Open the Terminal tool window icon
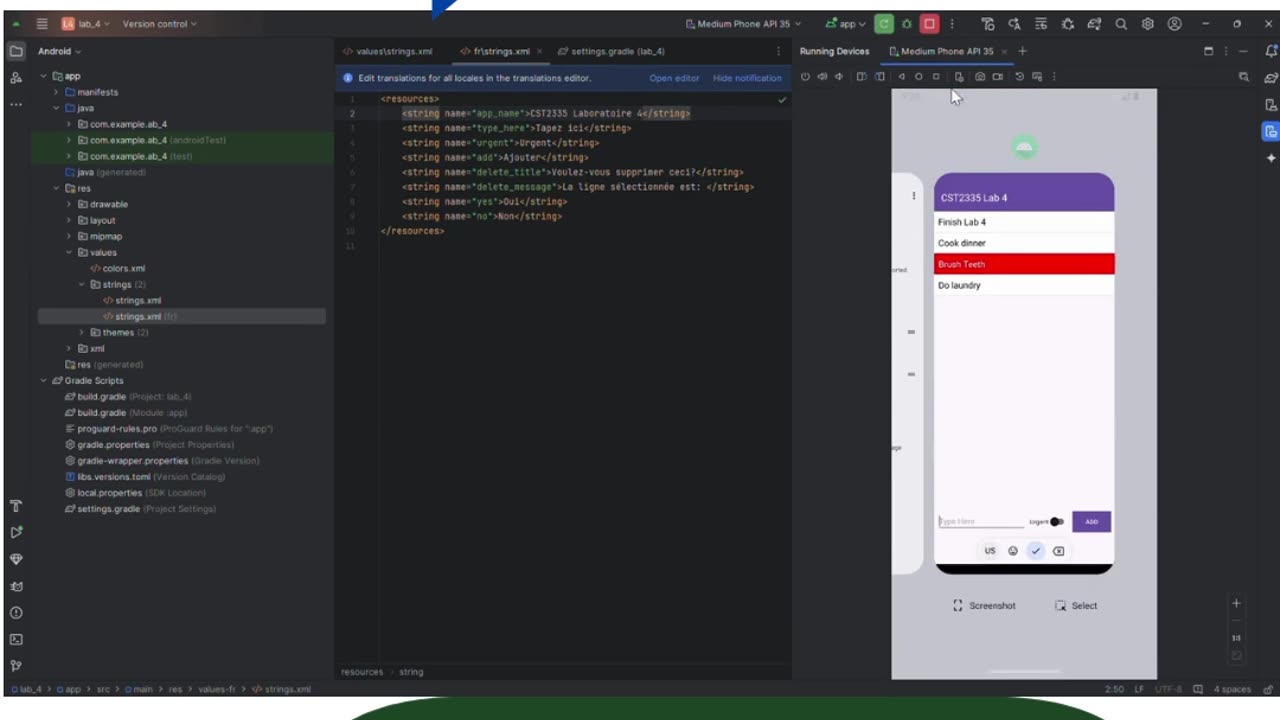The width and height of the screenshot is (1280, 720). (x=16, y=639)
